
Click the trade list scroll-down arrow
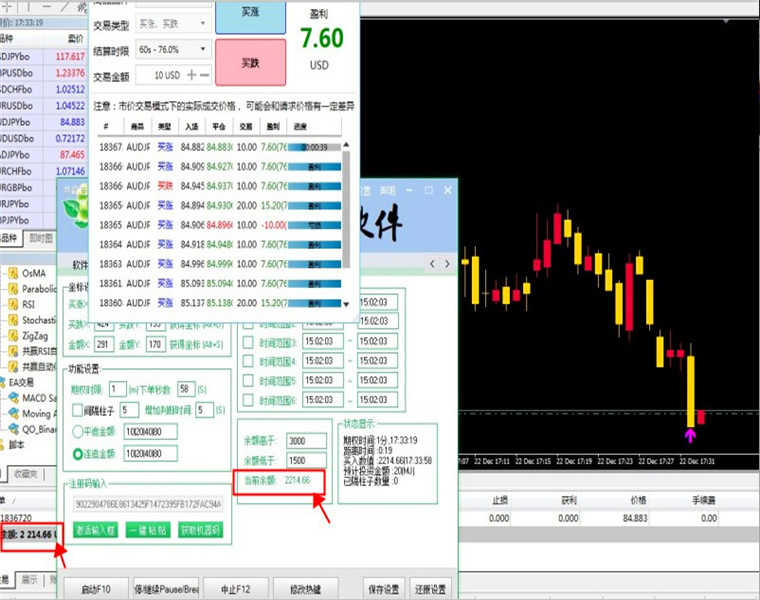(346, 304)
